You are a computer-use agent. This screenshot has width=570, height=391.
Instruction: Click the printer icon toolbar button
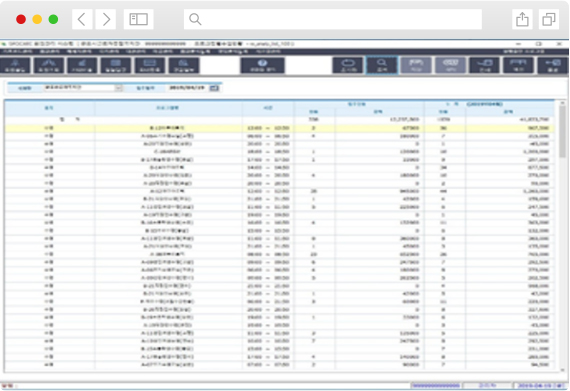(x=518, y=65)
